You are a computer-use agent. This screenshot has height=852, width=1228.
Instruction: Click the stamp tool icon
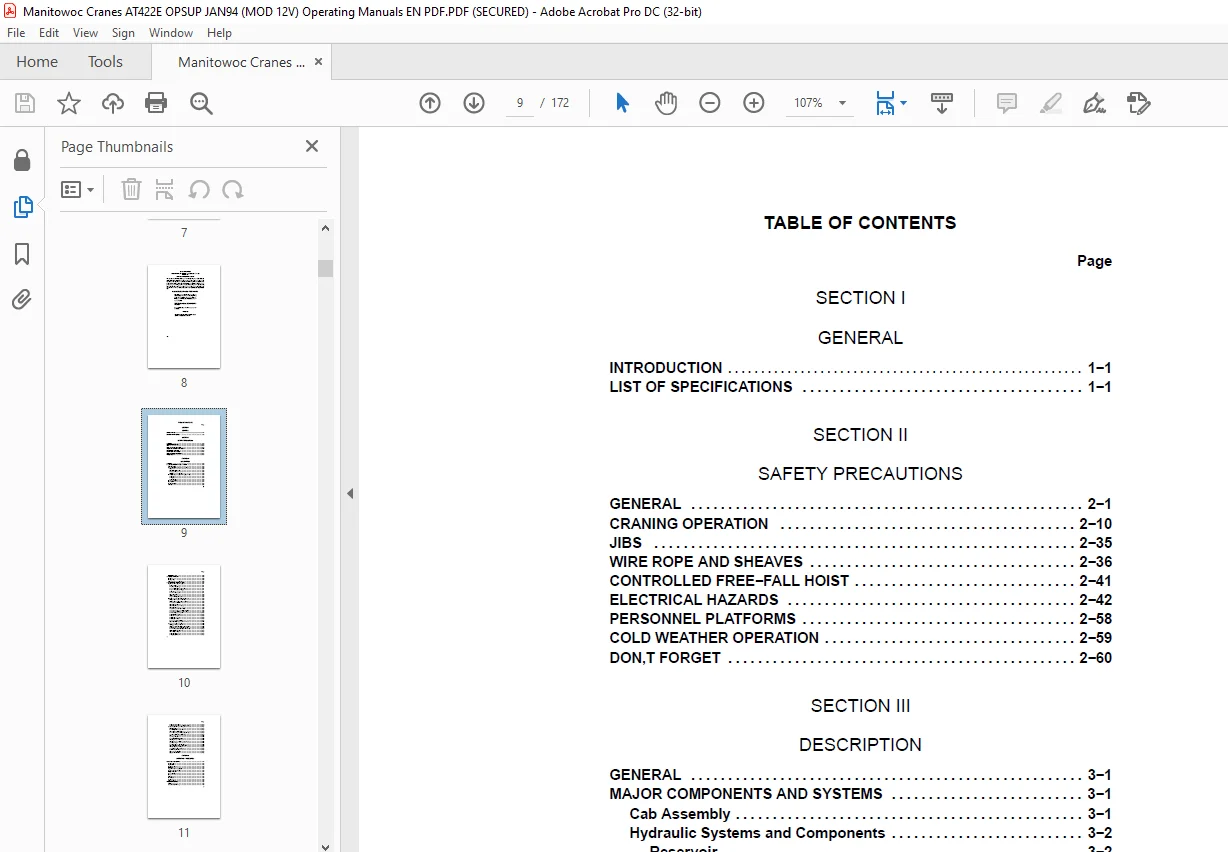coord(1138,103)
